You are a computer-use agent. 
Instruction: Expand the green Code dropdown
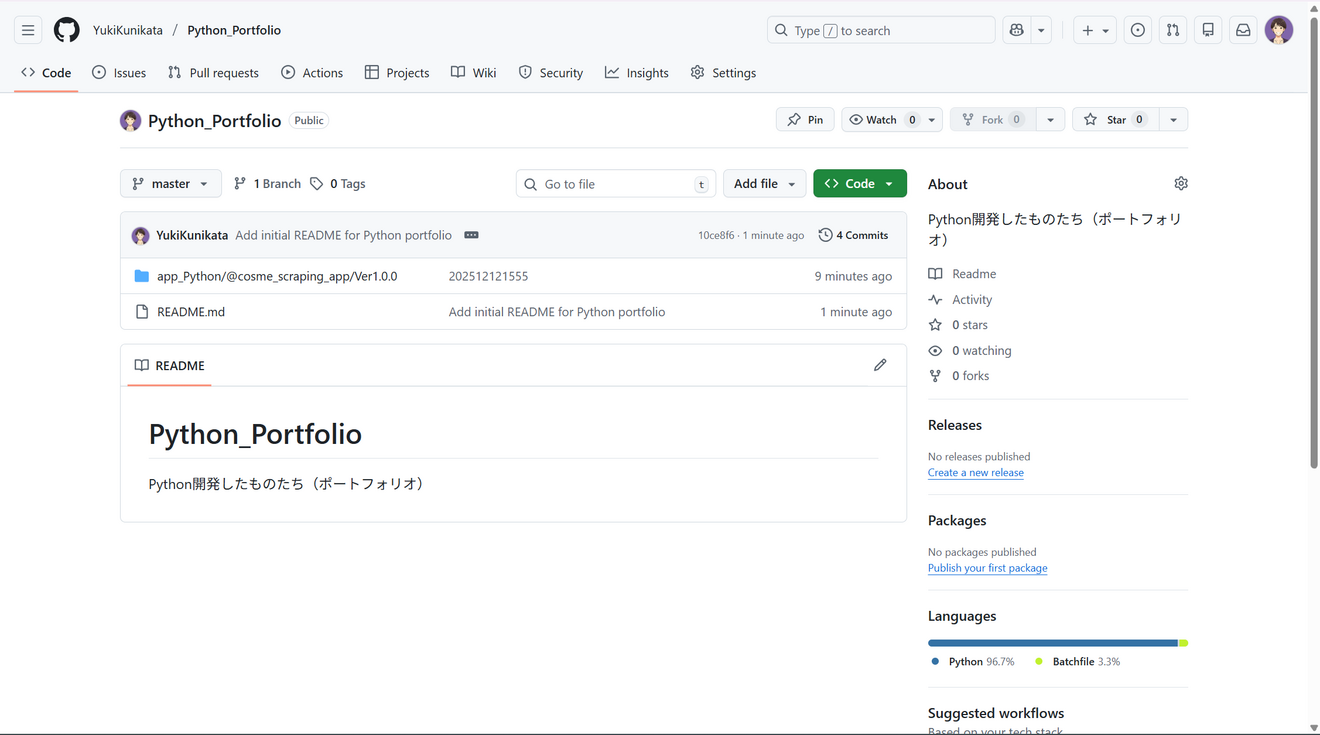click(860, 184)
